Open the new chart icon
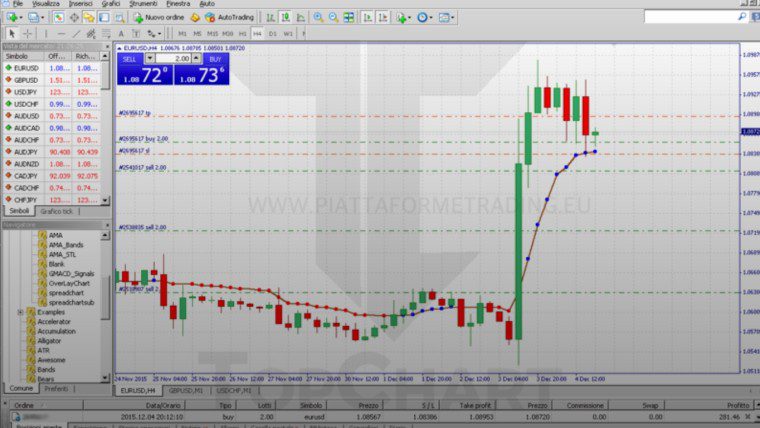The height and width of the screenshot is (428, 760). (x=13, y=18)
